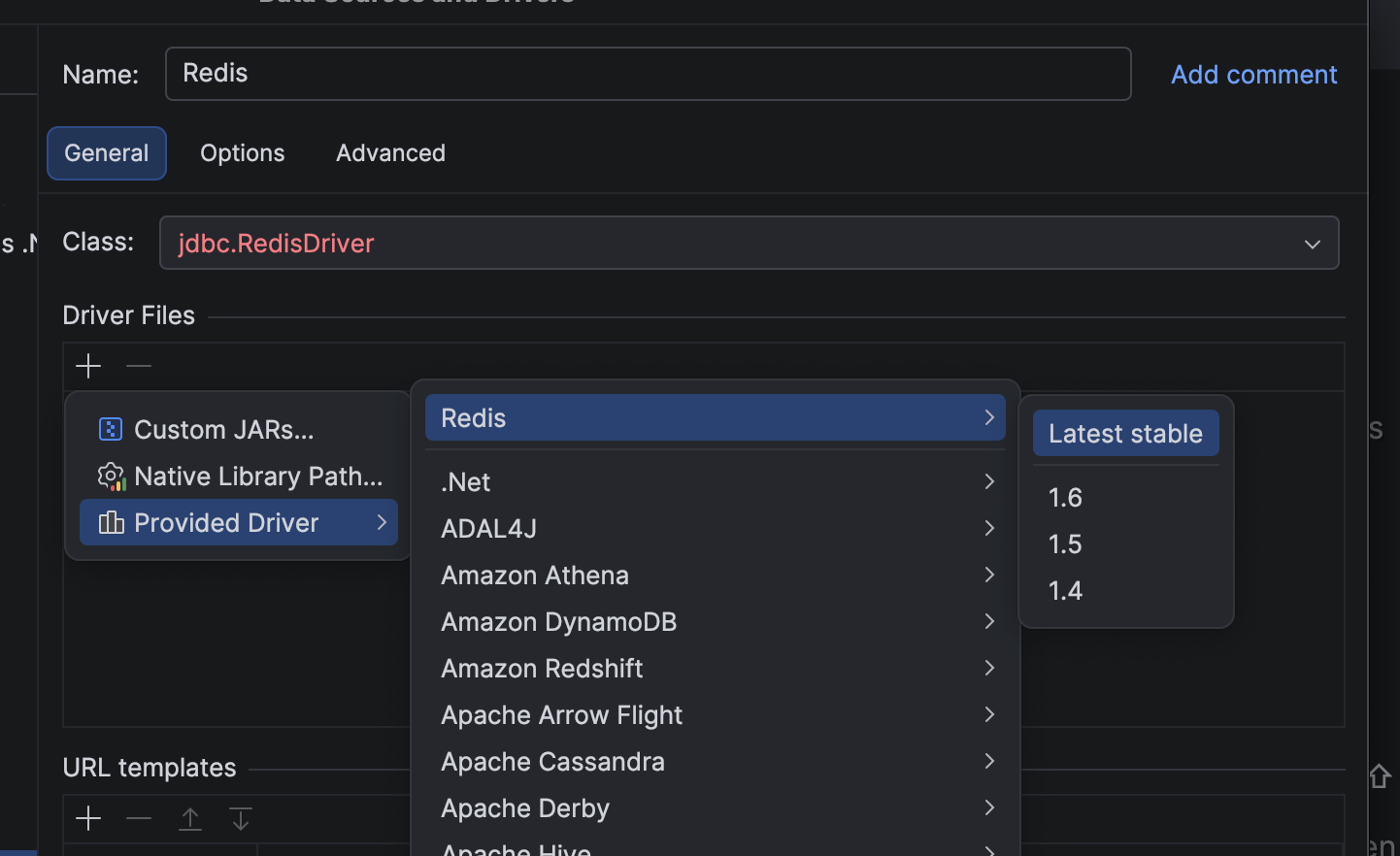Select ADAL4J in the driver list

coord(716,528)
